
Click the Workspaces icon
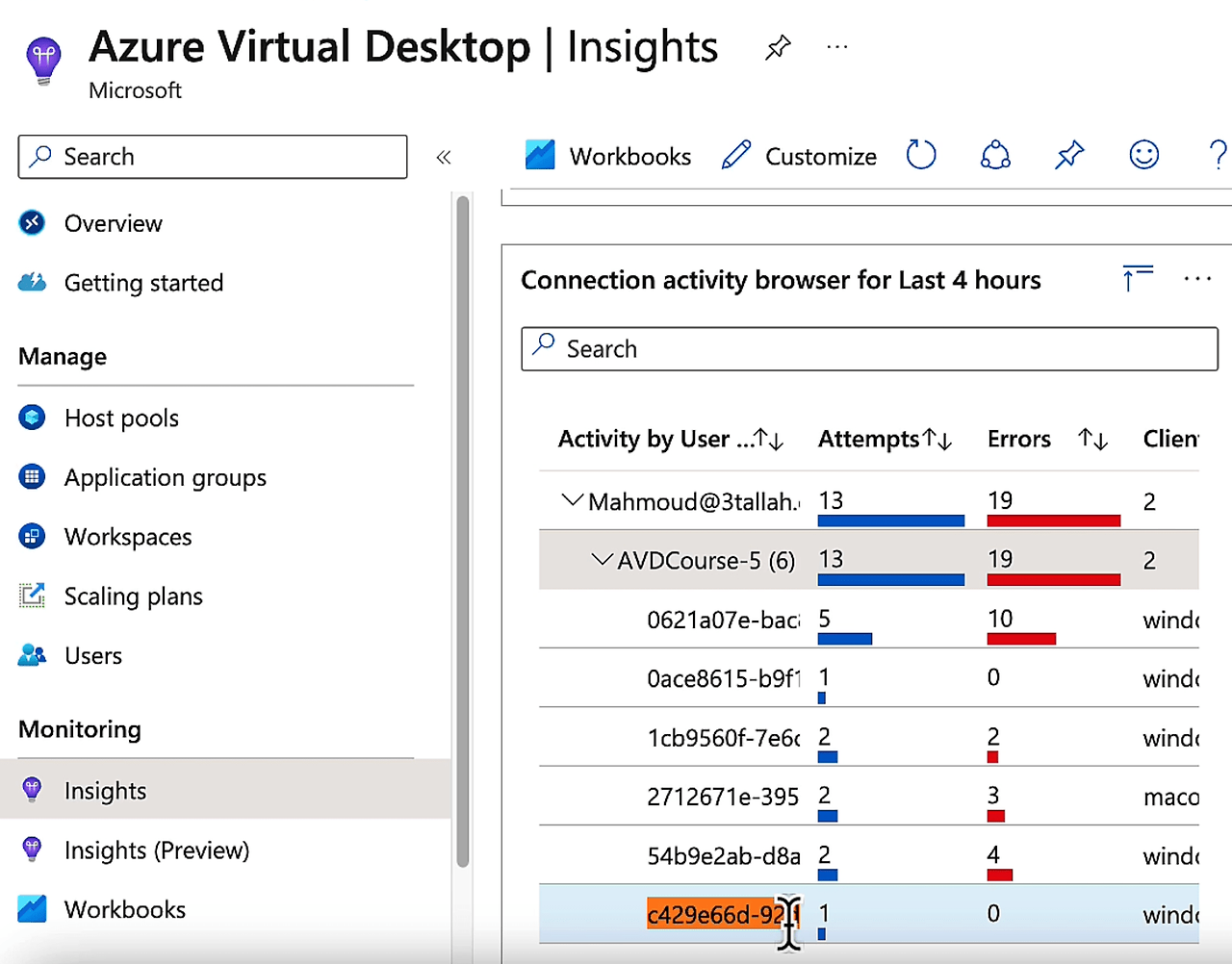32,537
